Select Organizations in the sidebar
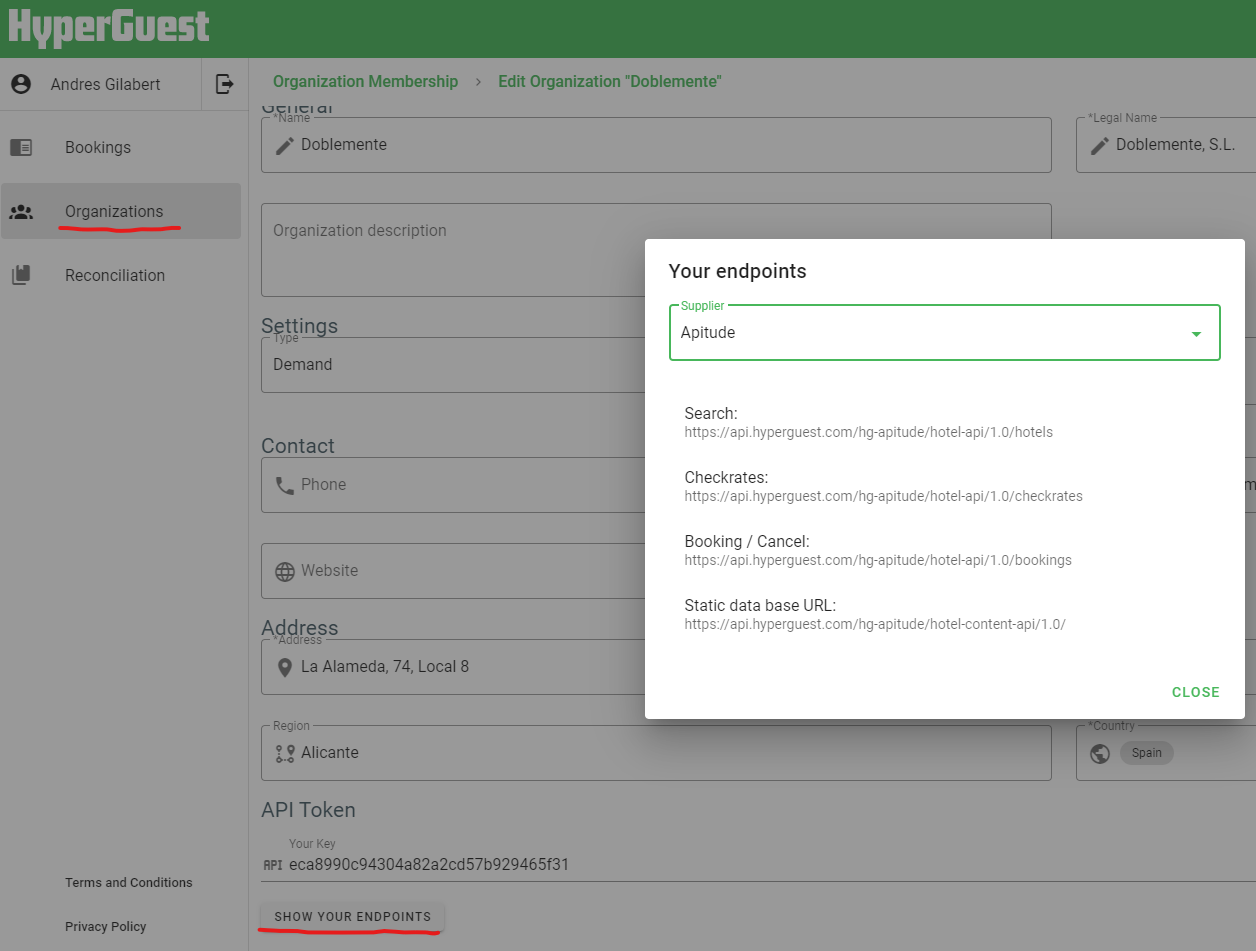This screenshot has height=951, width=1256. point(121,211)
